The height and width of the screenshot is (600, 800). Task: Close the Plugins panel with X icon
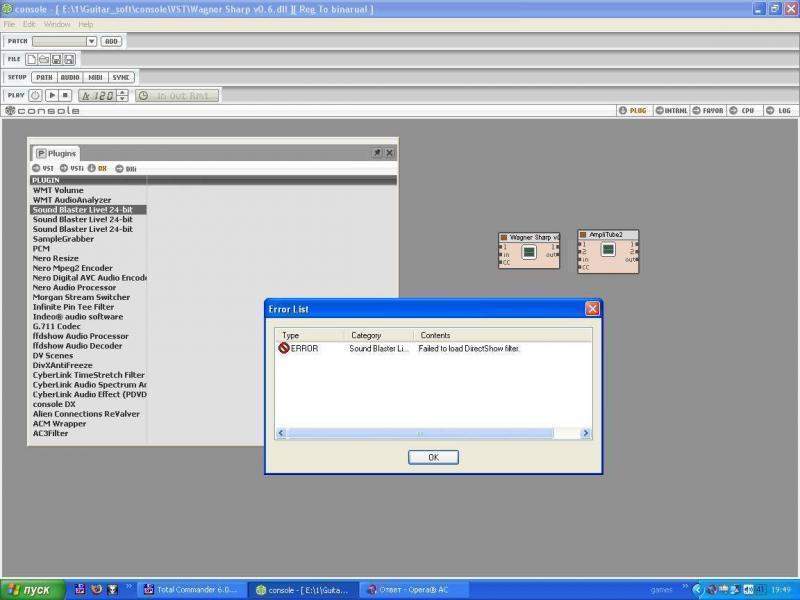tap(389, 153)
